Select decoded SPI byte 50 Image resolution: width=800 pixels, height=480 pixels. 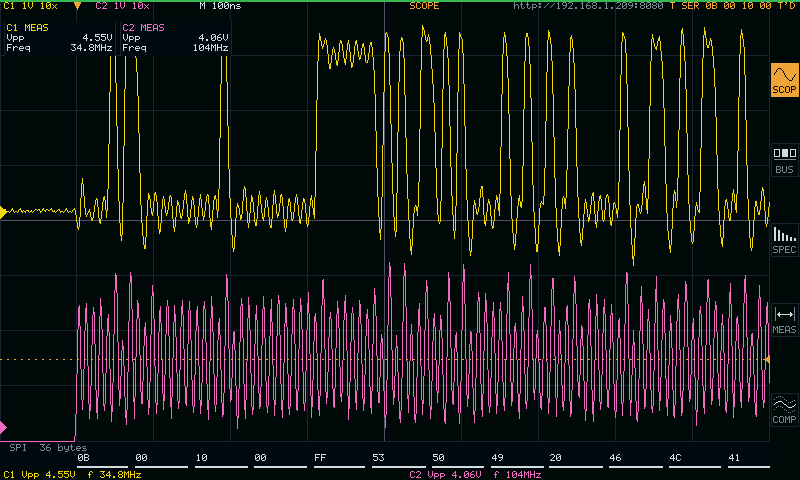(438, 458)
